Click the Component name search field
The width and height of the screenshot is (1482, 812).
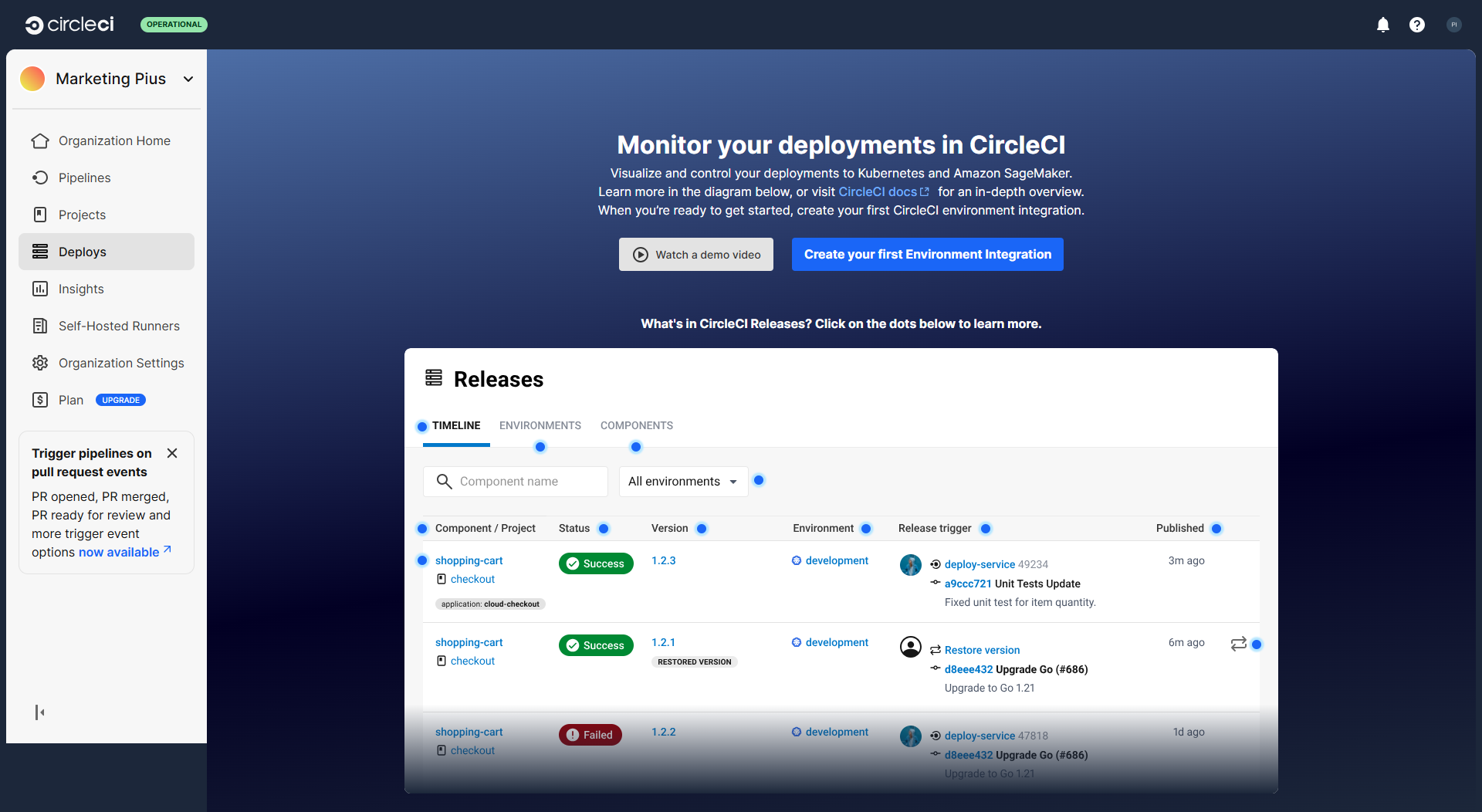[x=525, y=481]
